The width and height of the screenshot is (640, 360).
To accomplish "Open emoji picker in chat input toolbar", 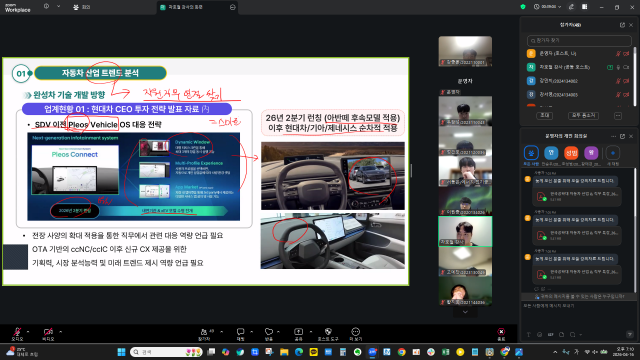I will [540, 335].
